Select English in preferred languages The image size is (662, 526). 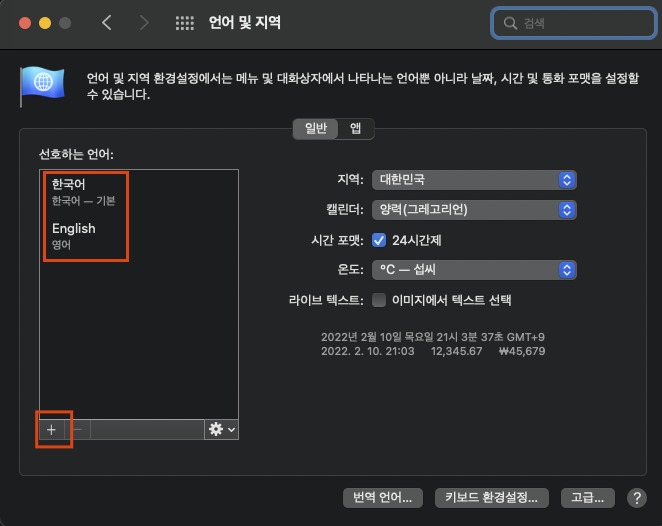(139, 236)
